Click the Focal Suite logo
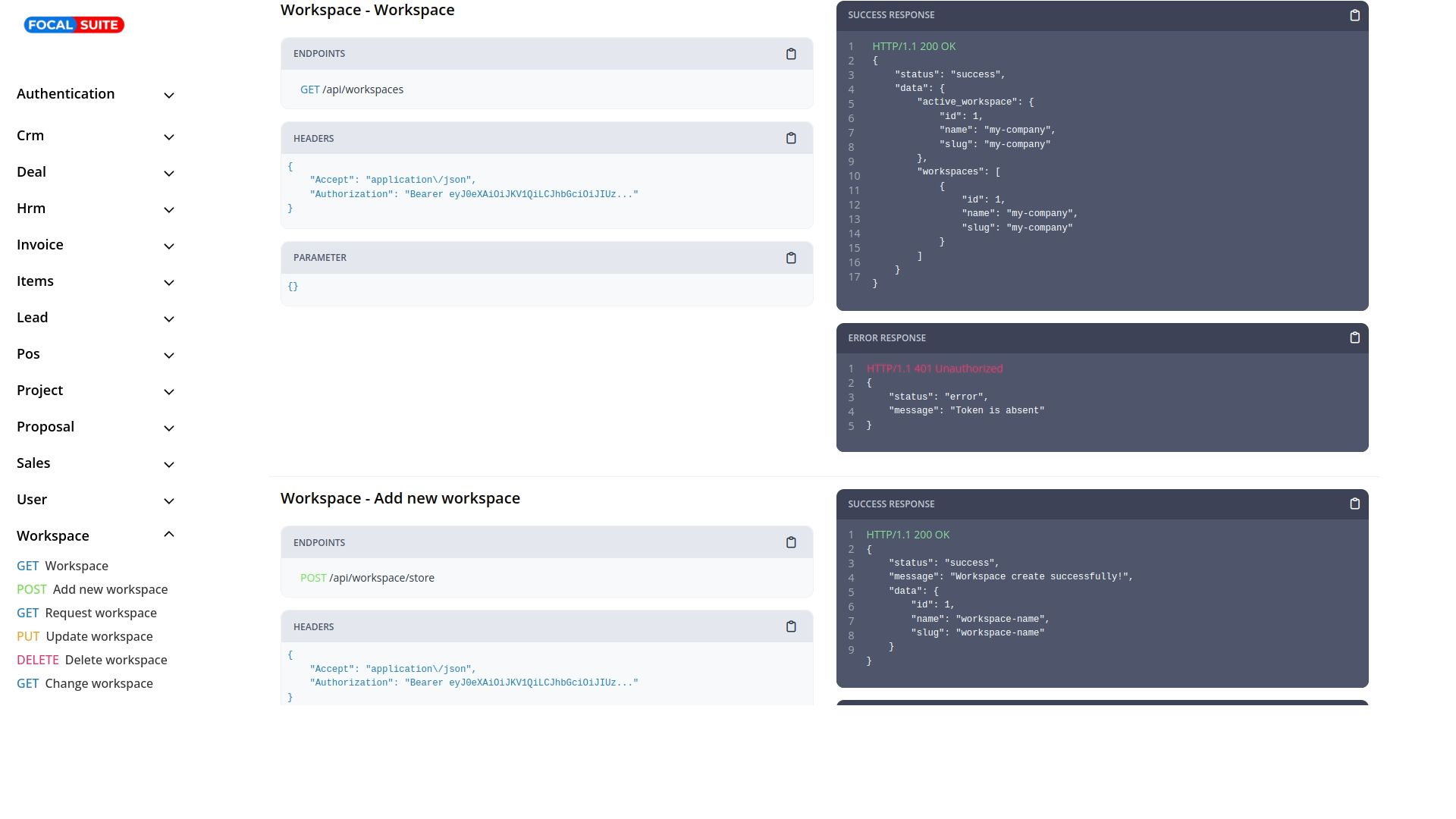Viewport: 1456px width, 819px height. click(x=74, y=25)
